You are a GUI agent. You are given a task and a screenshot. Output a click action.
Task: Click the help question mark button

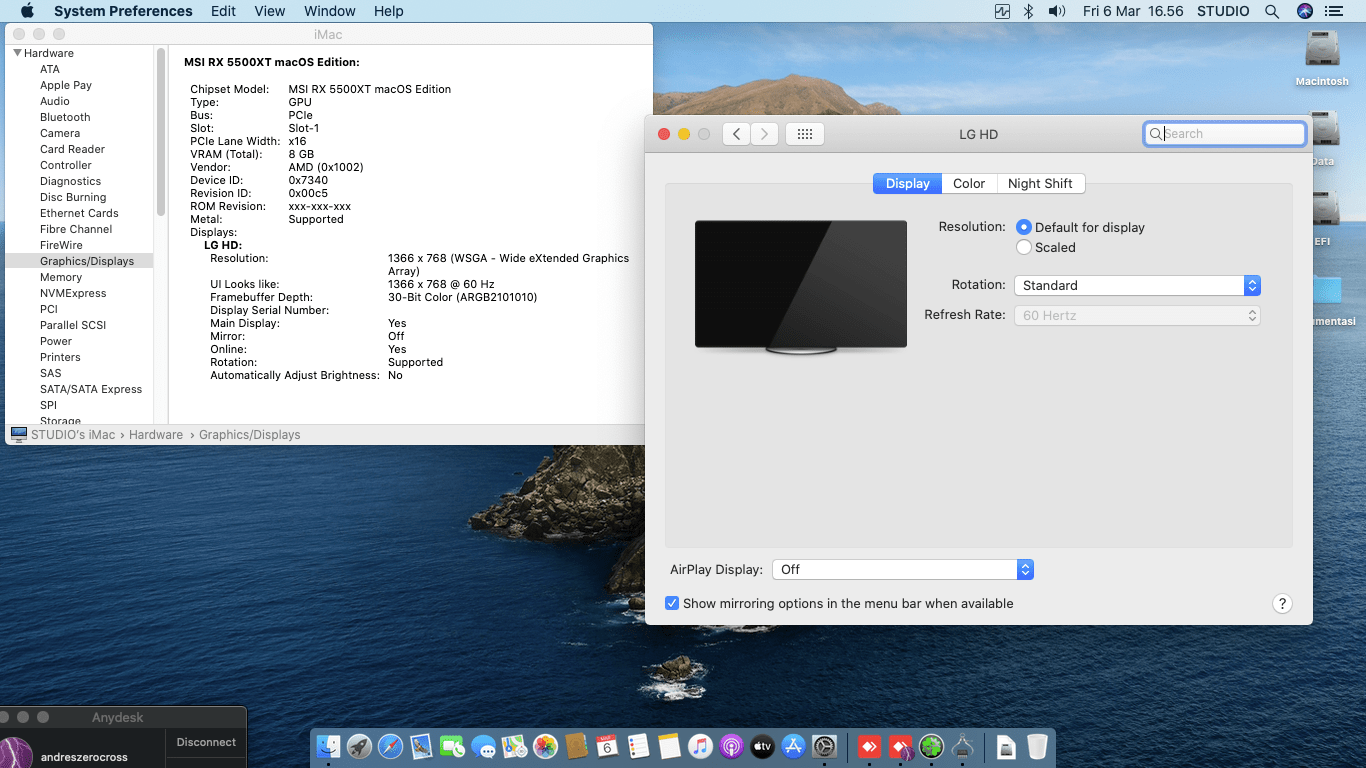(1282, 603)
